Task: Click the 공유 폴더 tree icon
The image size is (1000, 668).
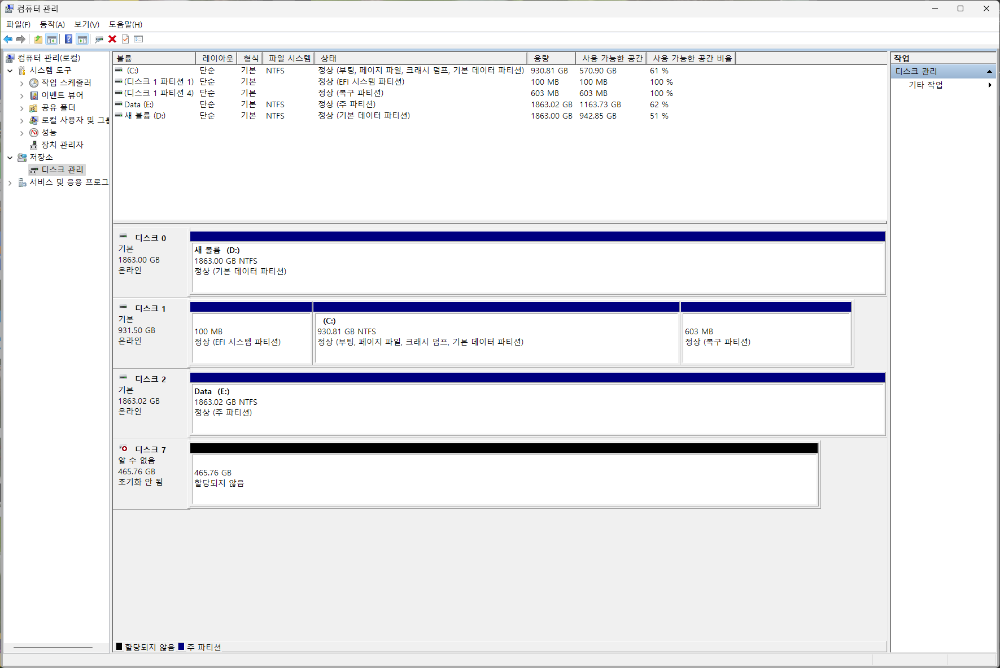Action: coord(34,108)
